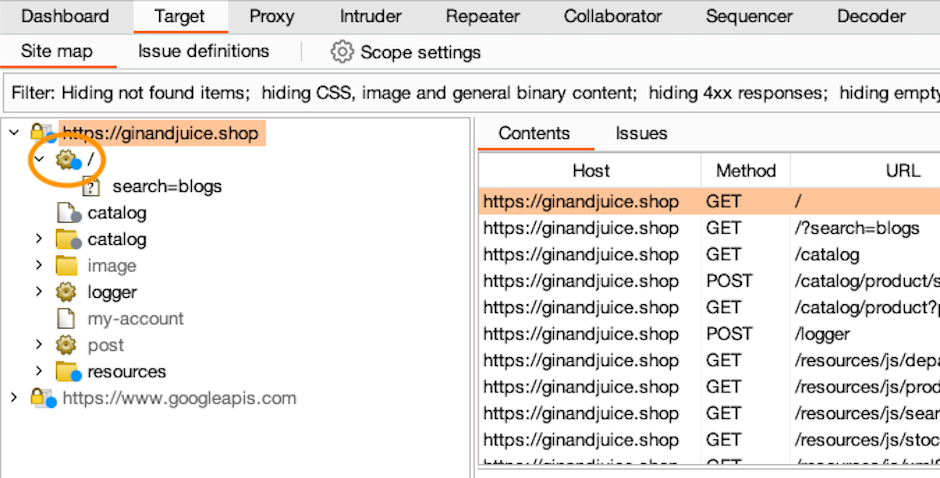Screen dimensions: 940x478
Task: Click the gear icon of the / node
Action: click(x=68, y=160)
